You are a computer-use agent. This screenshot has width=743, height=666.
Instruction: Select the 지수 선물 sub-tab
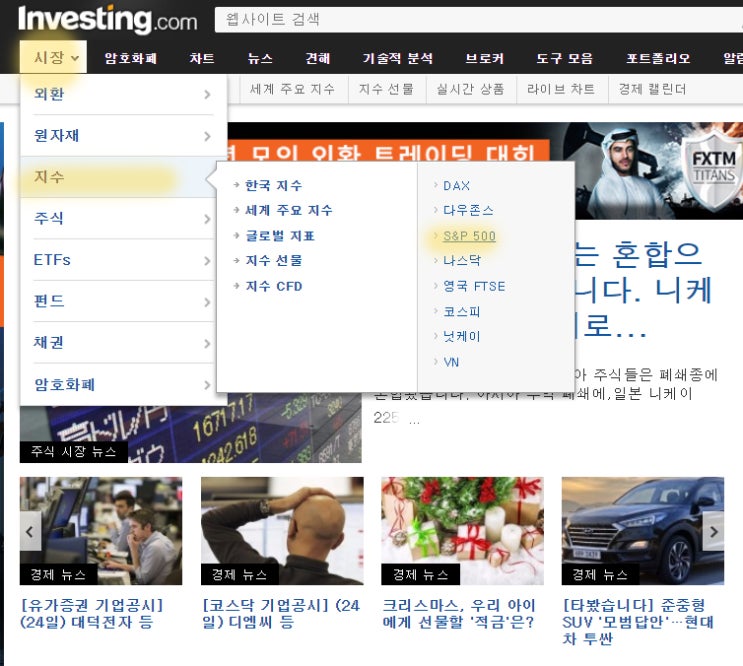386,89
